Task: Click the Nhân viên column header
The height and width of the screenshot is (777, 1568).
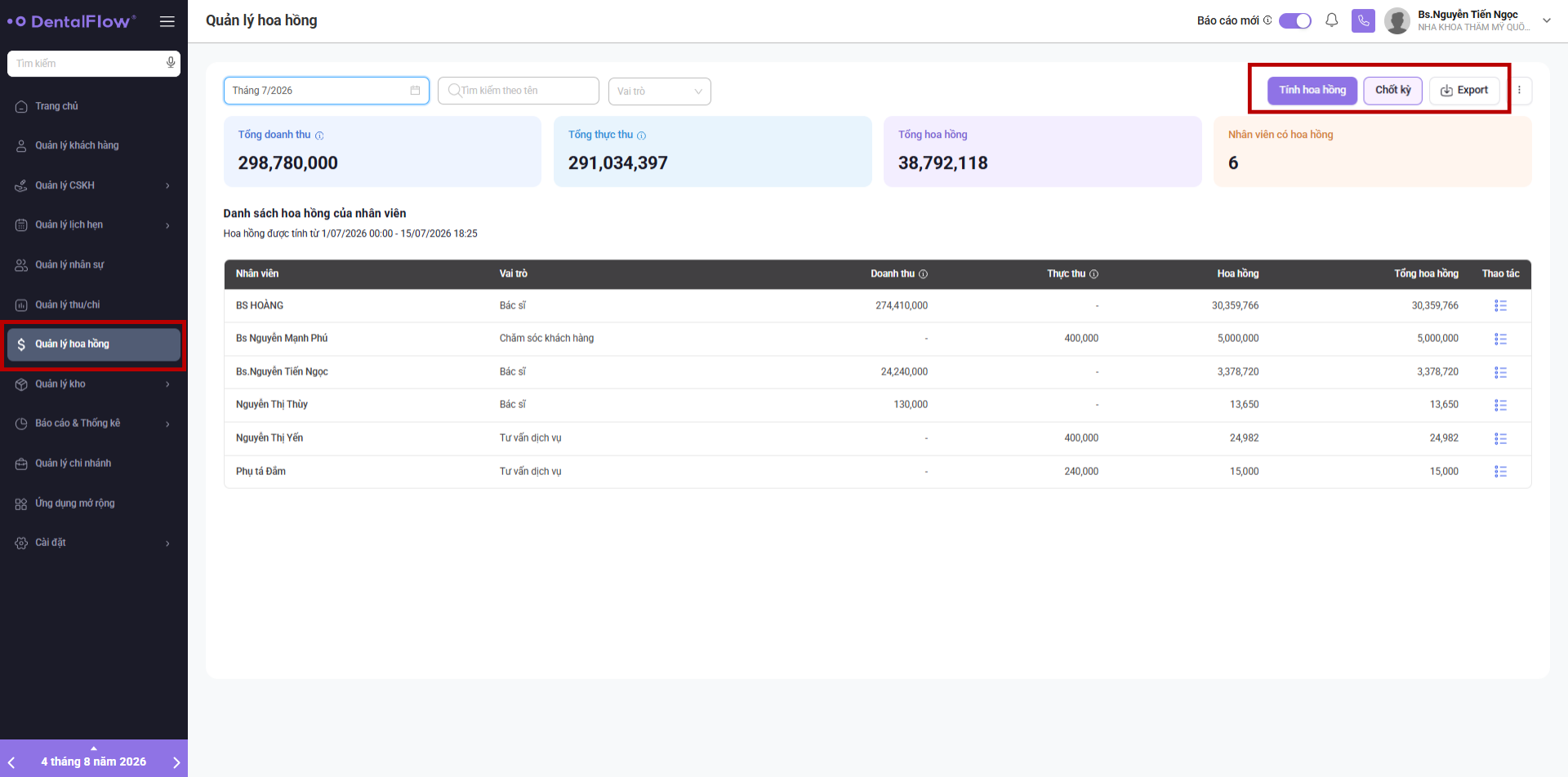Action: 257,274
